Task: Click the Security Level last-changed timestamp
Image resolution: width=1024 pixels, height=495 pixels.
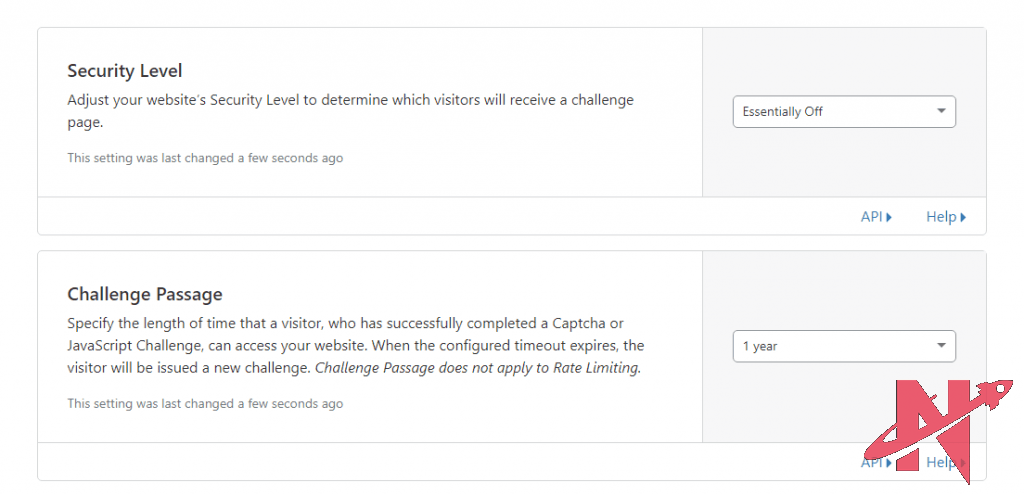Action: 205,158
